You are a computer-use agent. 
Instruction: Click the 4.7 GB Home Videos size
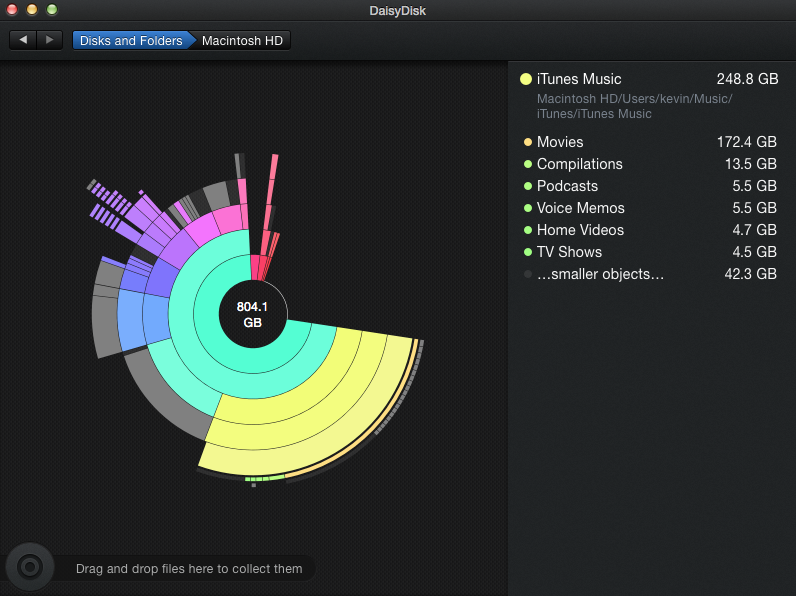click(x=754, y=230)
